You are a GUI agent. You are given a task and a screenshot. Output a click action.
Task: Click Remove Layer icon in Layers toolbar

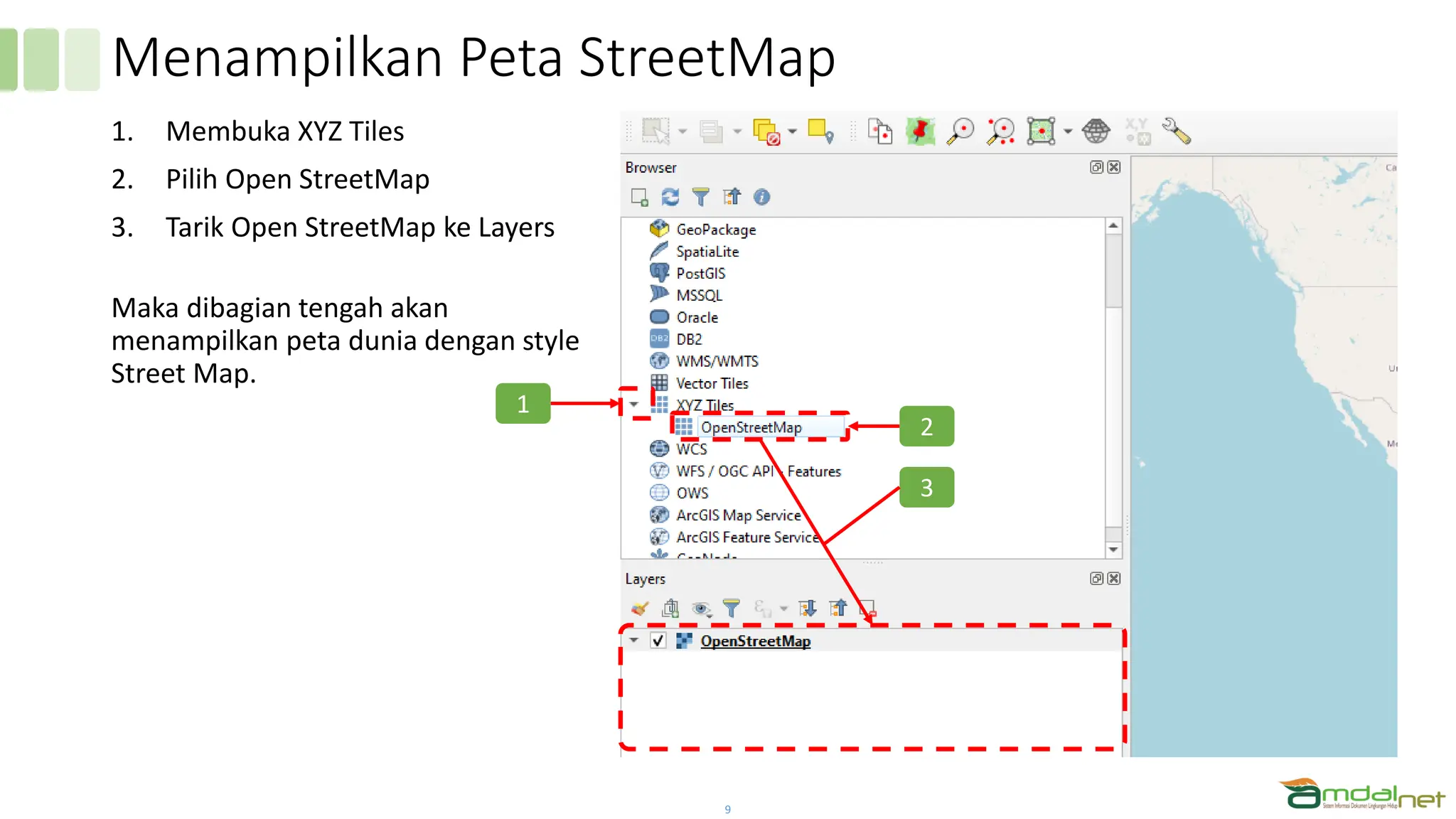pyautogui.click(x=867, y=609)
